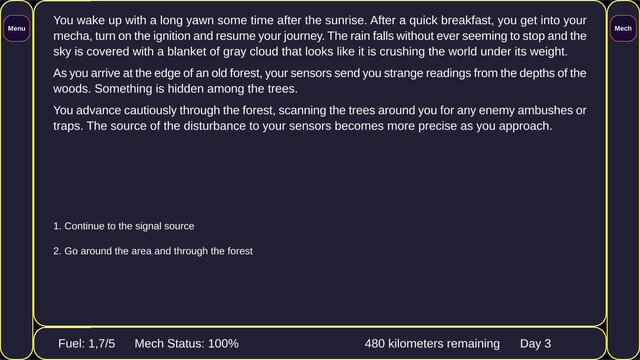Click the paragraph starting As you arrive

point(320,81)
